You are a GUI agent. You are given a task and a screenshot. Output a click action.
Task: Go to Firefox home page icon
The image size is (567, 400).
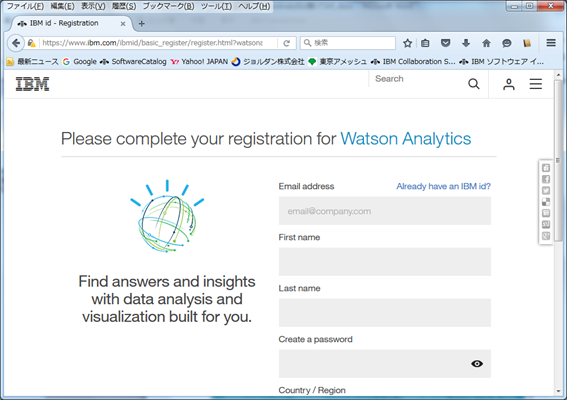coord(486,43)
